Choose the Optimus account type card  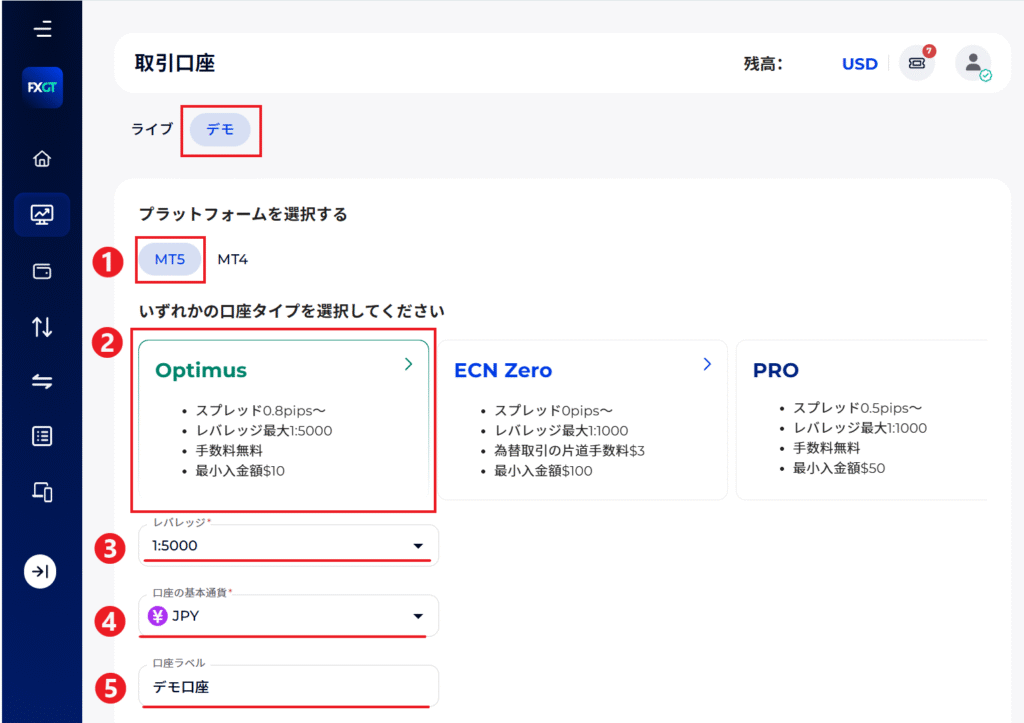click(x=283, y=419)
